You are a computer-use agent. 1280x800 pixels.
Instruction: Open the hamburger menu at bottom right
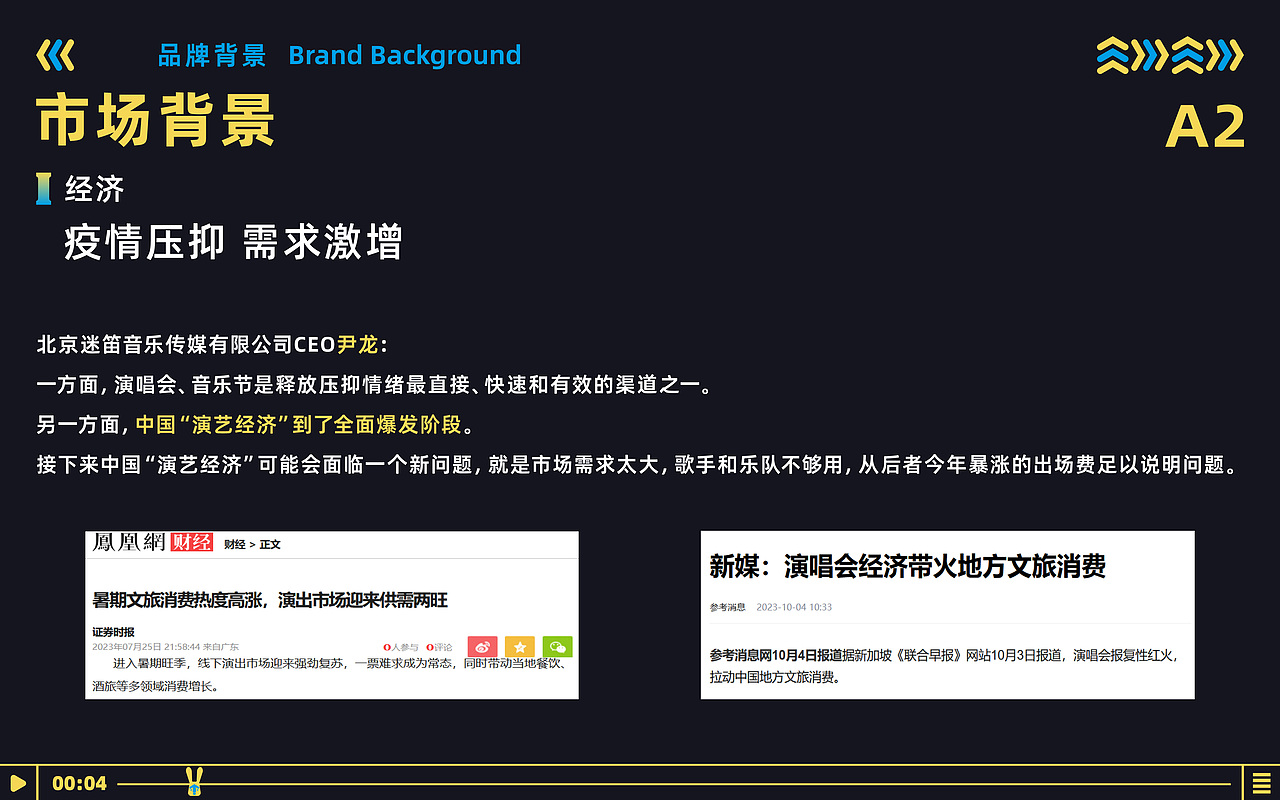[1261, 783]
